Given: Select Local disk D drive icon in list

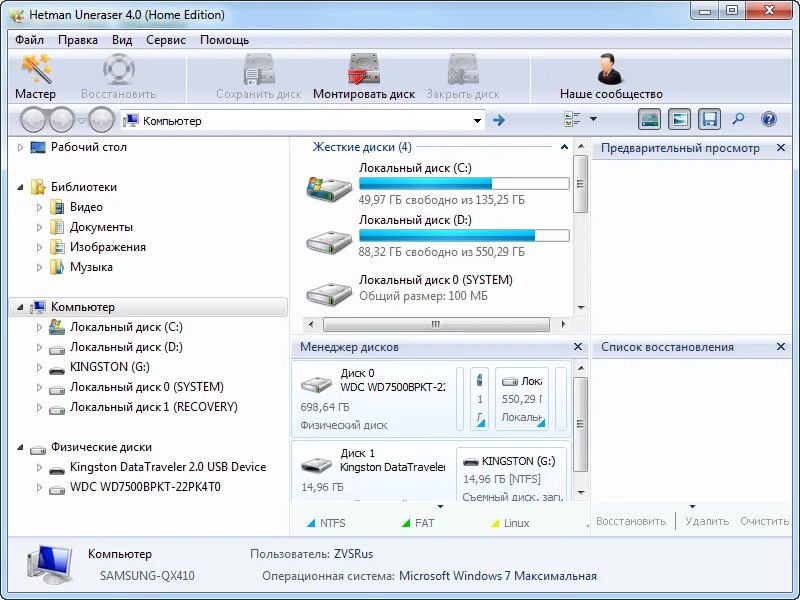Looking at the screenshot, I should coord(329,242).
